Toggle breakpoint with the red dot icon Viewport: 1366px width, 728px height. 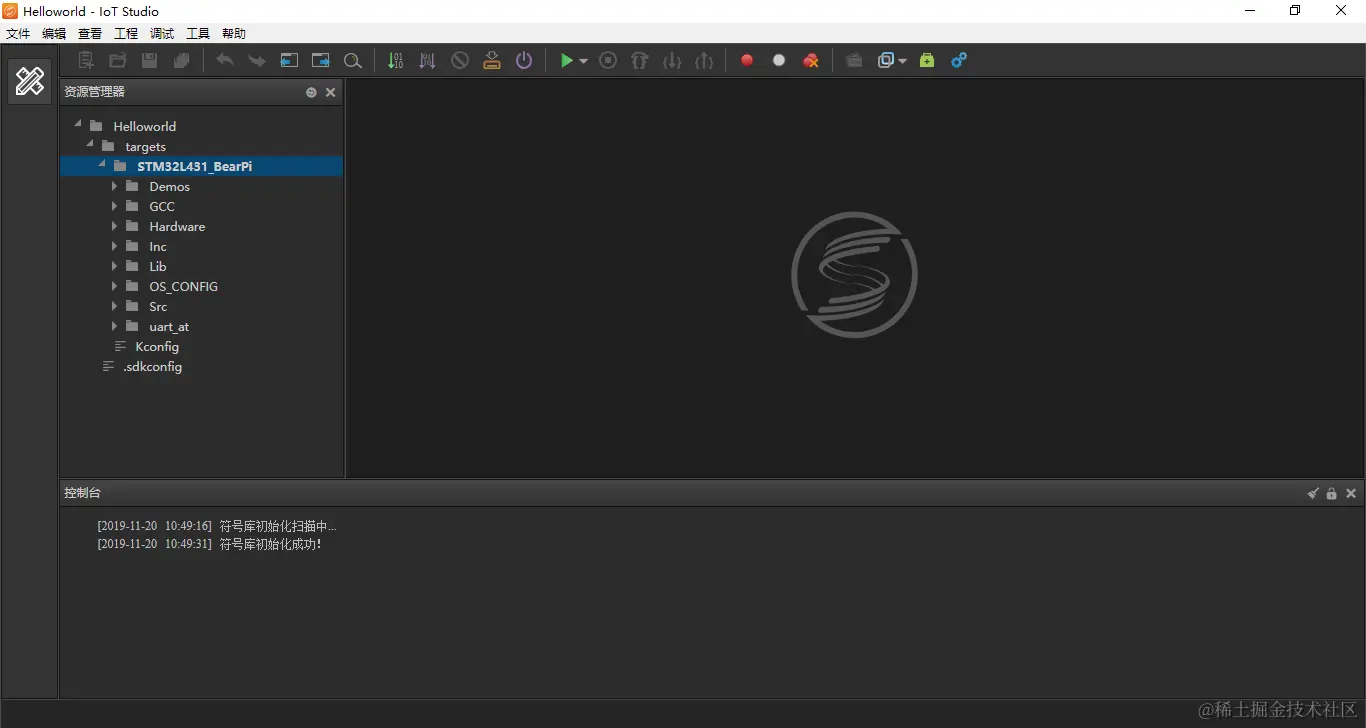pos(747,60)
